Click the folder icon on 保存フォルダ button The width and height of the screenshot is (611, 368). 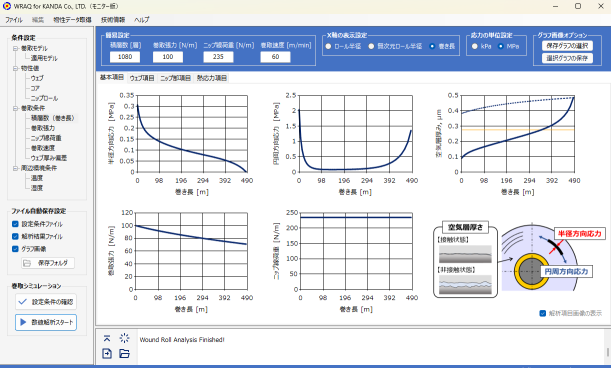click(27, 263)
